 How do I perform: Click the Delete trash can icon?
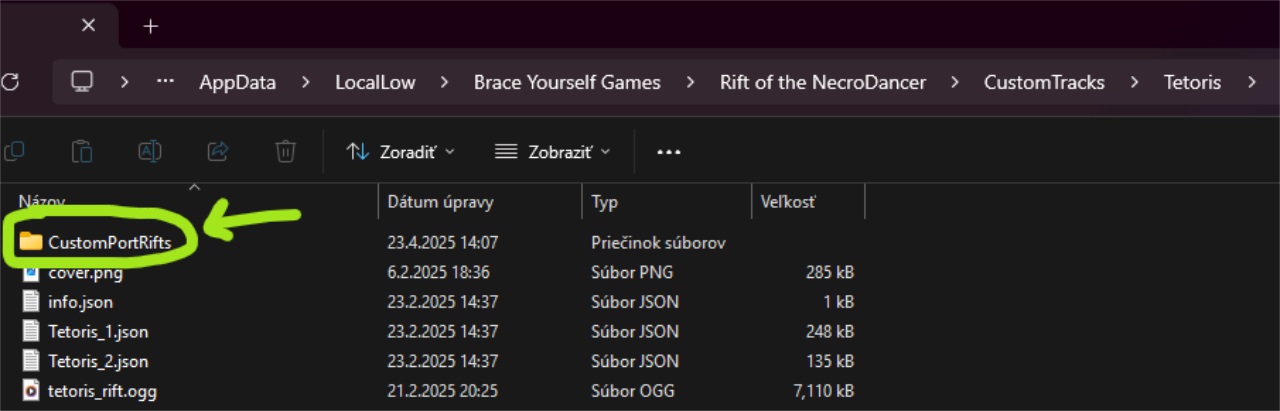coord(285,151)
